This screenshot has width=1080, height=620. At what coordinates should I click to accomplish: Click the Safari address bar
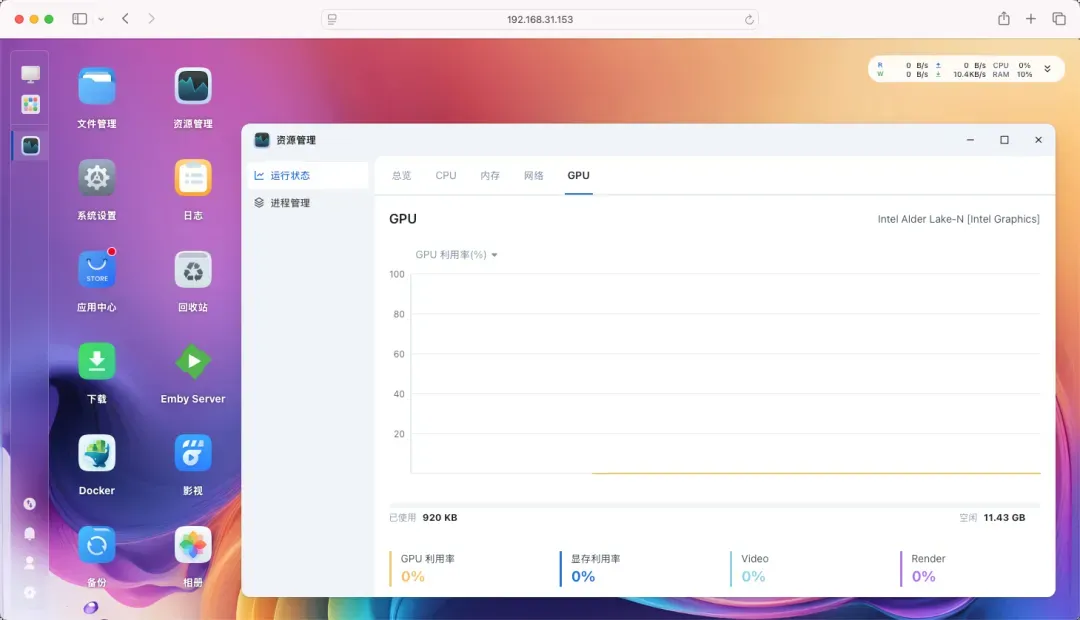[x=540, y=19]
